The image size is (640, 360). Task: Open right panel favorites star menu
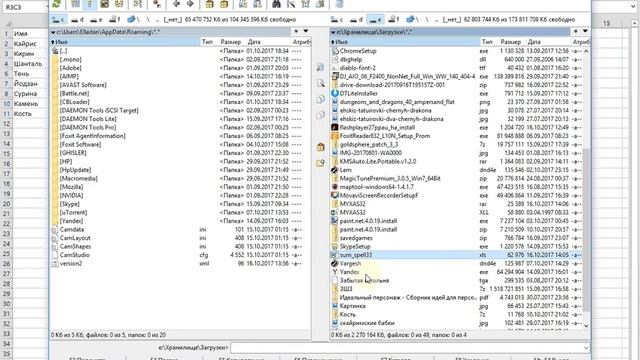click(576, 31)
